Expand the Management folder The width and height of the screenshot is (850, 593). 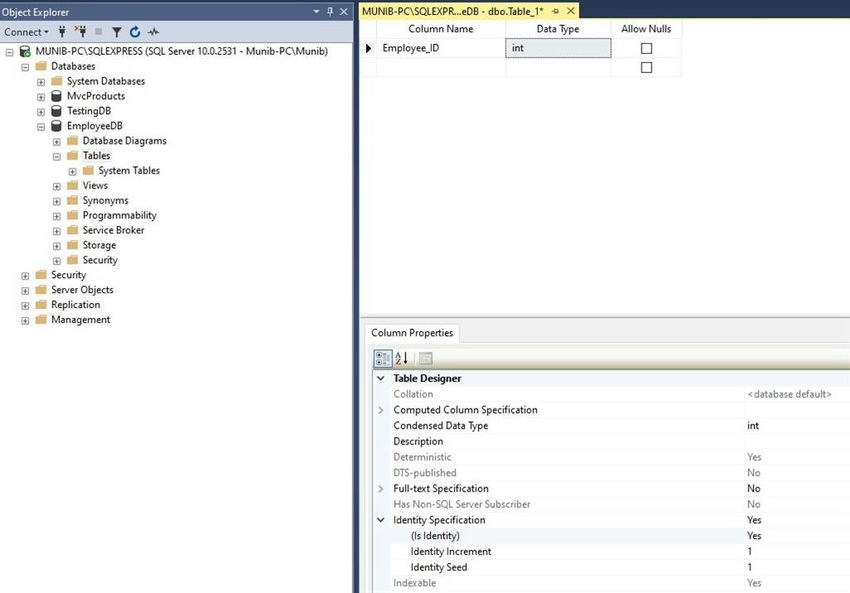pyautogui.click(x=25, y=321)
